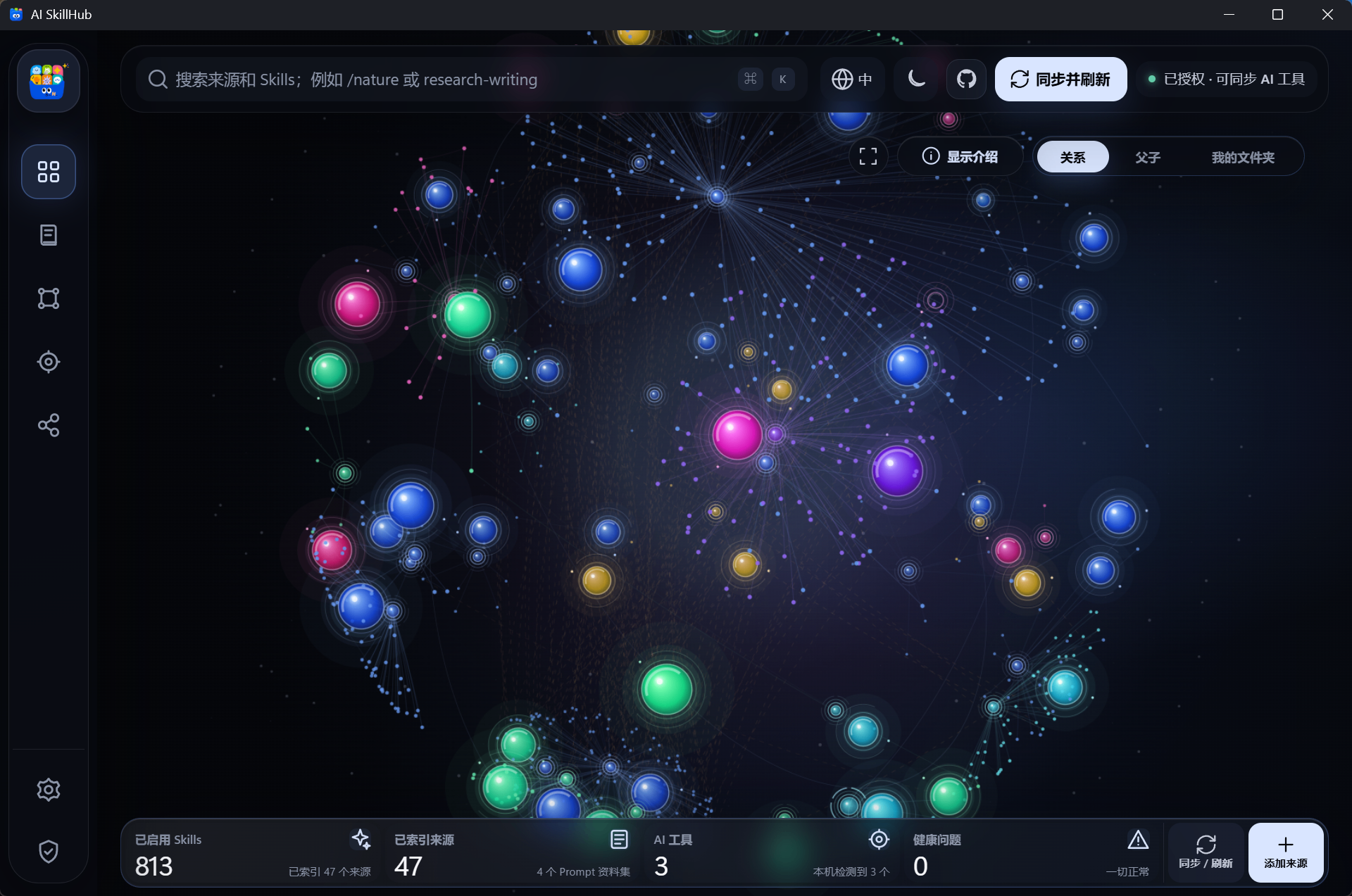Open the target detection sidebar icon
1352x896 pixels.
[49, 362]
